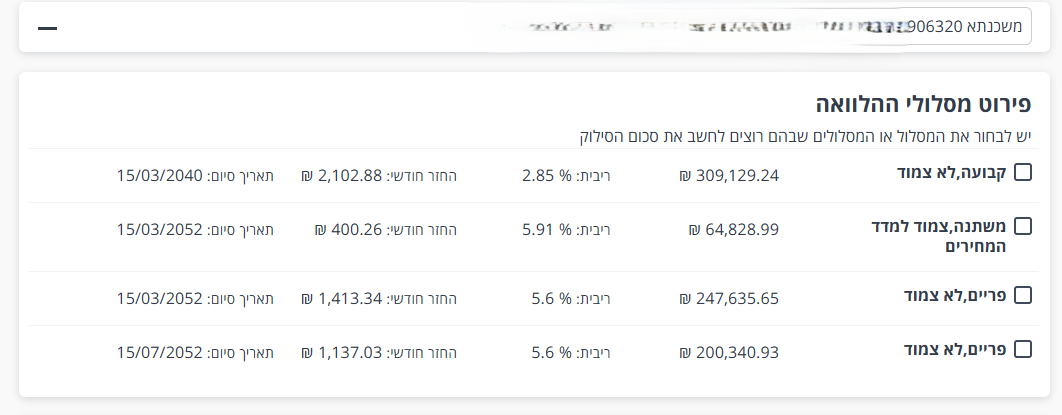Click the 5.91% interest rate value
Viewport: 1062px width, 415px height.
(546, 230)
